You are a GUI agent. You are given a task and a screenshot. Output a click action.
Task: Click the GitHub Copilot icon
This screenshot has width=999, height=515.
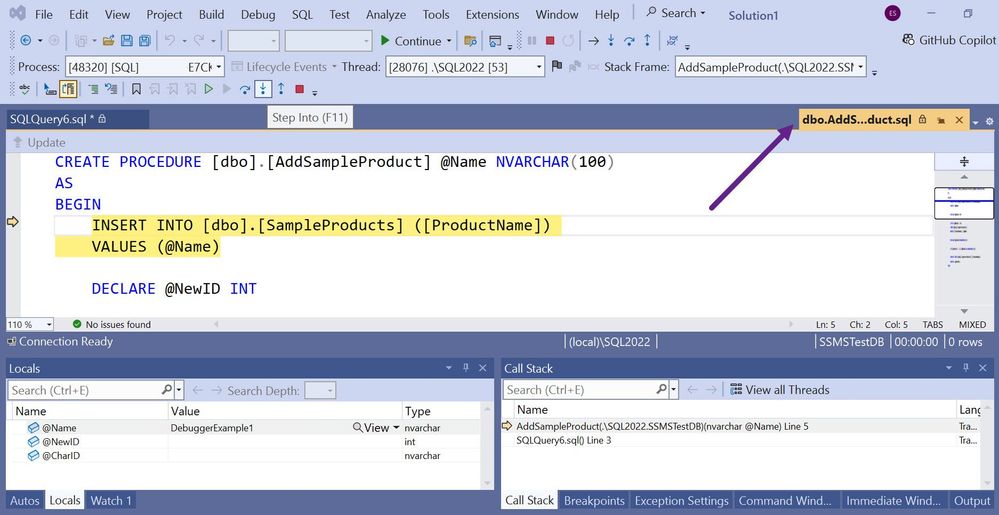[x=909, y=40]
